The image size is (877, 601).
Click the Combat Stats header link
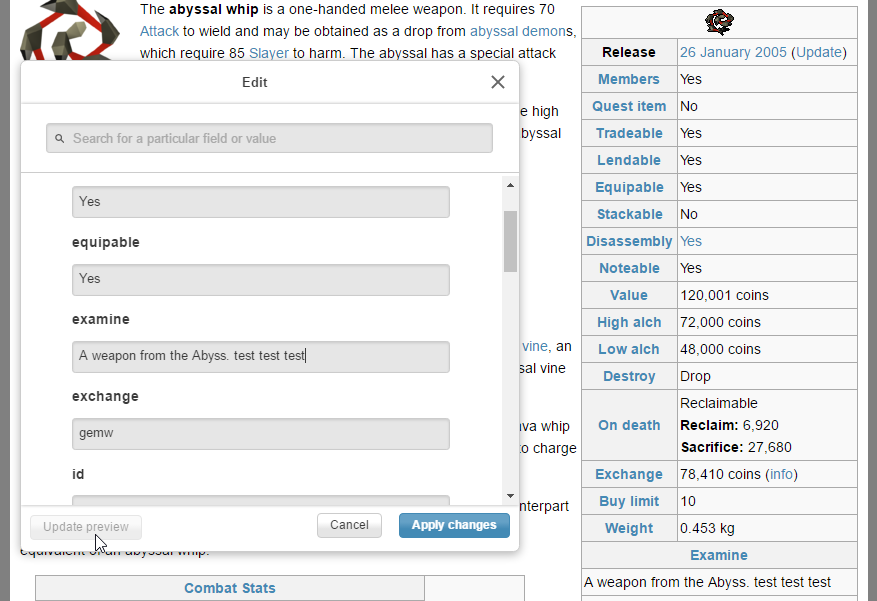click(230, 588)
